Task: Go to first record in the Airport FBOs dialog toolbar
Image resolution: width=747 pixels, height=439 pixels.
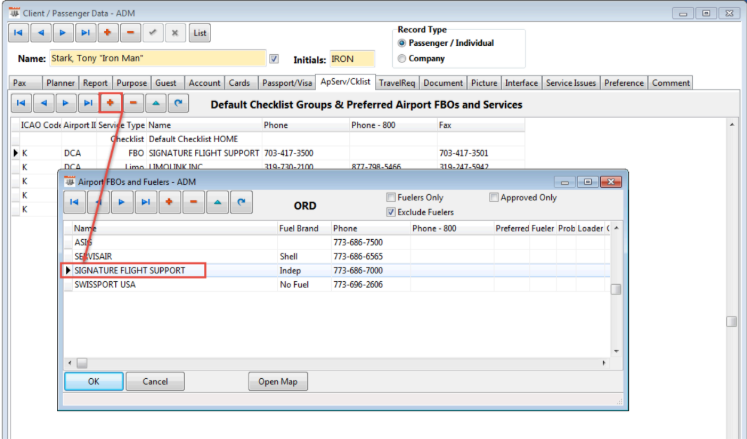Action: (76, 203)
